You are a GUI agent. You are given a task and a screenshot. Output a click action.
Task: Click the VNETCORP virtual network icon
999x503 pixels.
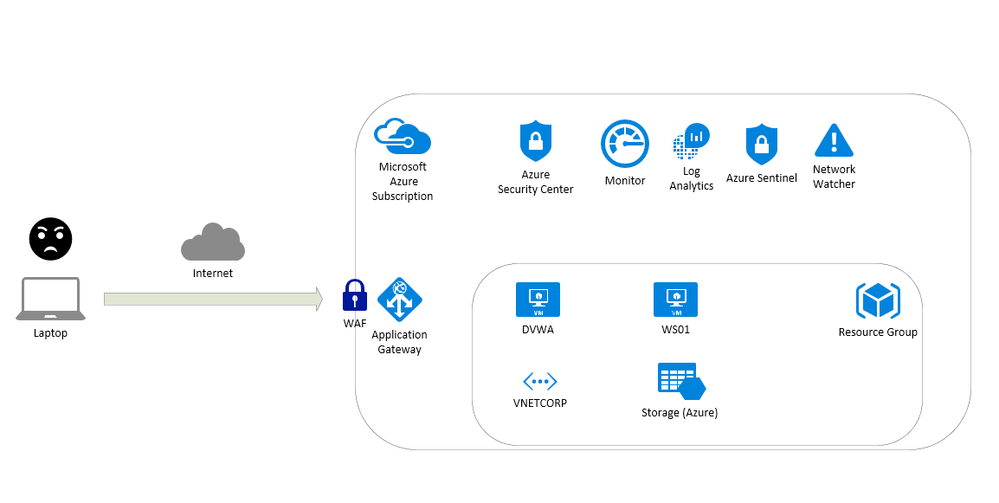[x=540, y=382]
